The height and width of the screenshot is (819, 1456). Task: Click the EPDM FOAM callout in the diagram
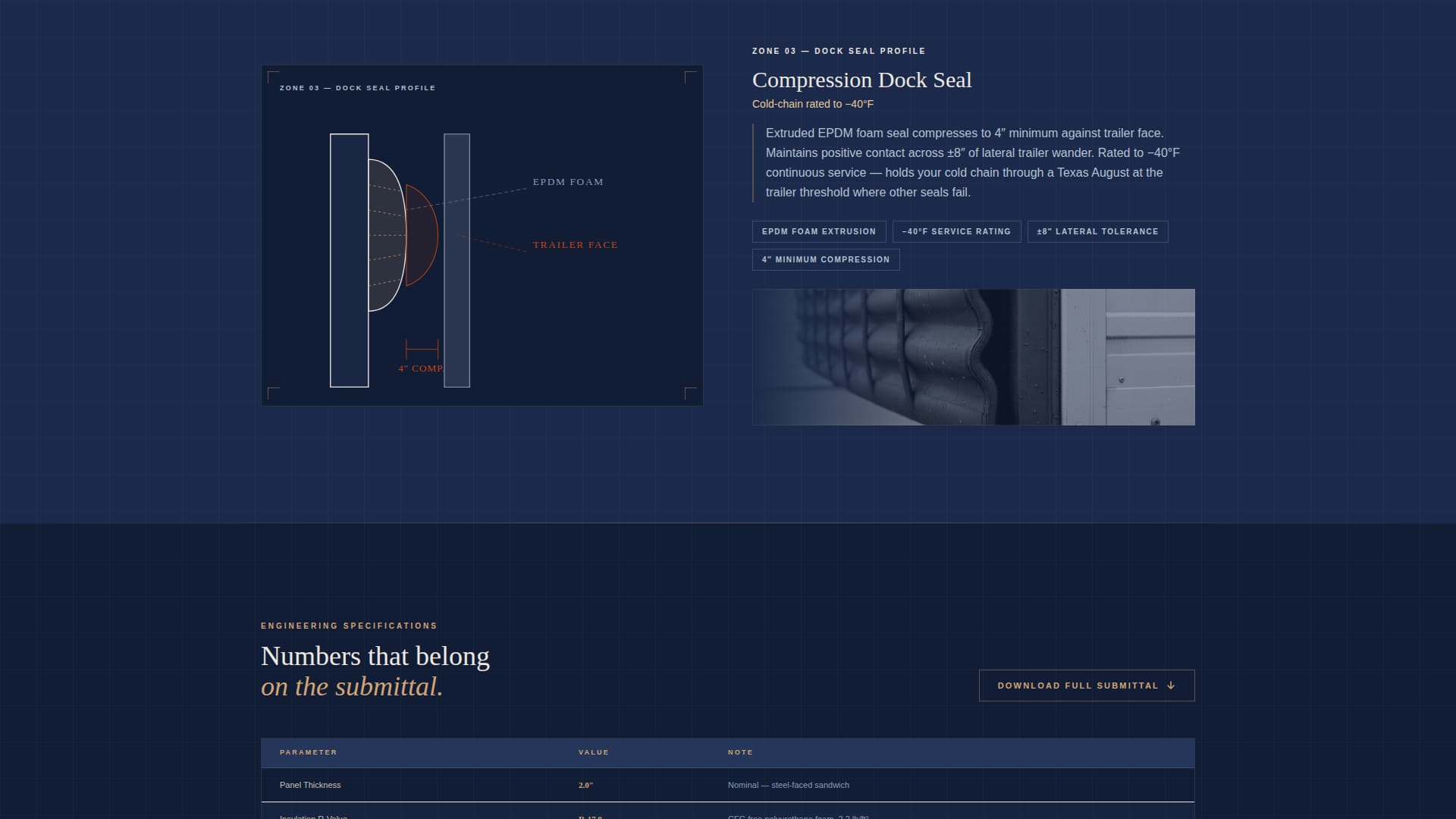[x=568, y=182]
